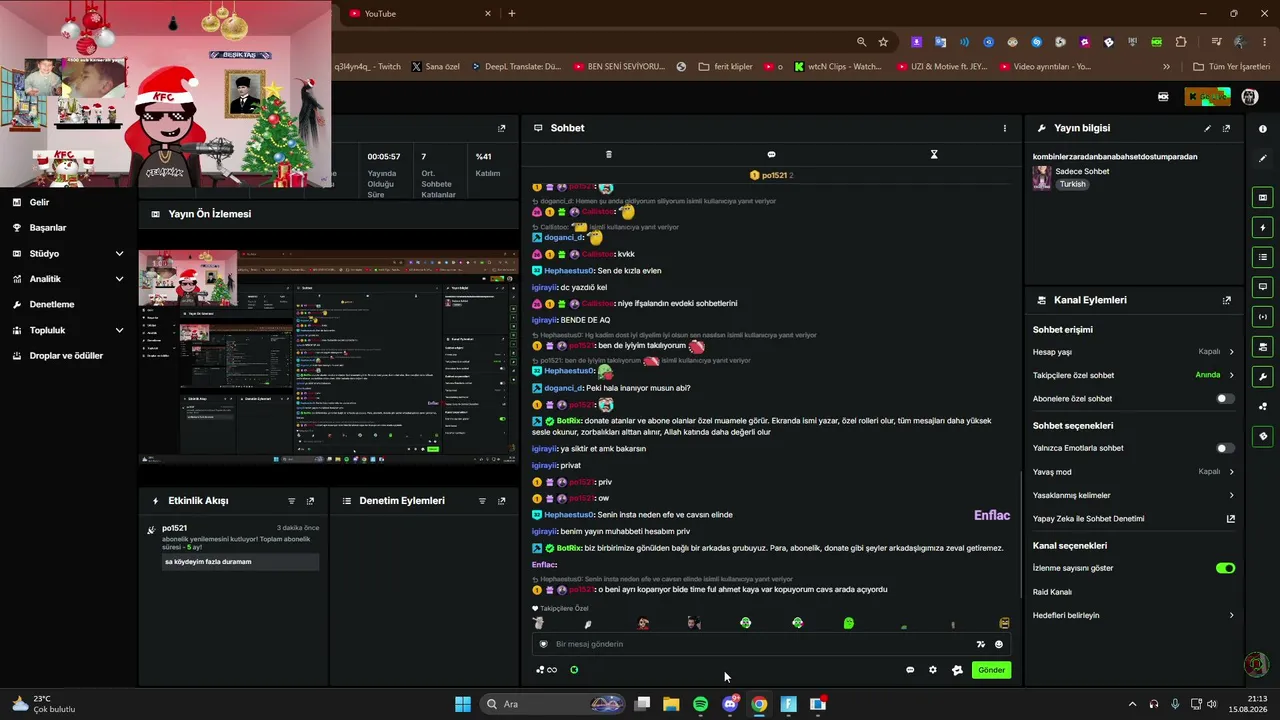The height and width of the screenshot is (720, 1280).
Task: Switch to the YouTube browser tab
Action: [x=420, y=13]
